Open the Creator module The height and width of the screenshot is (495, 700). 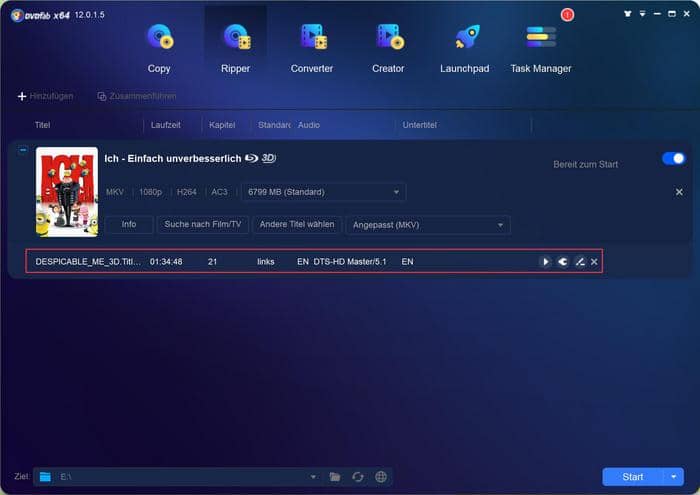(388, 48)
